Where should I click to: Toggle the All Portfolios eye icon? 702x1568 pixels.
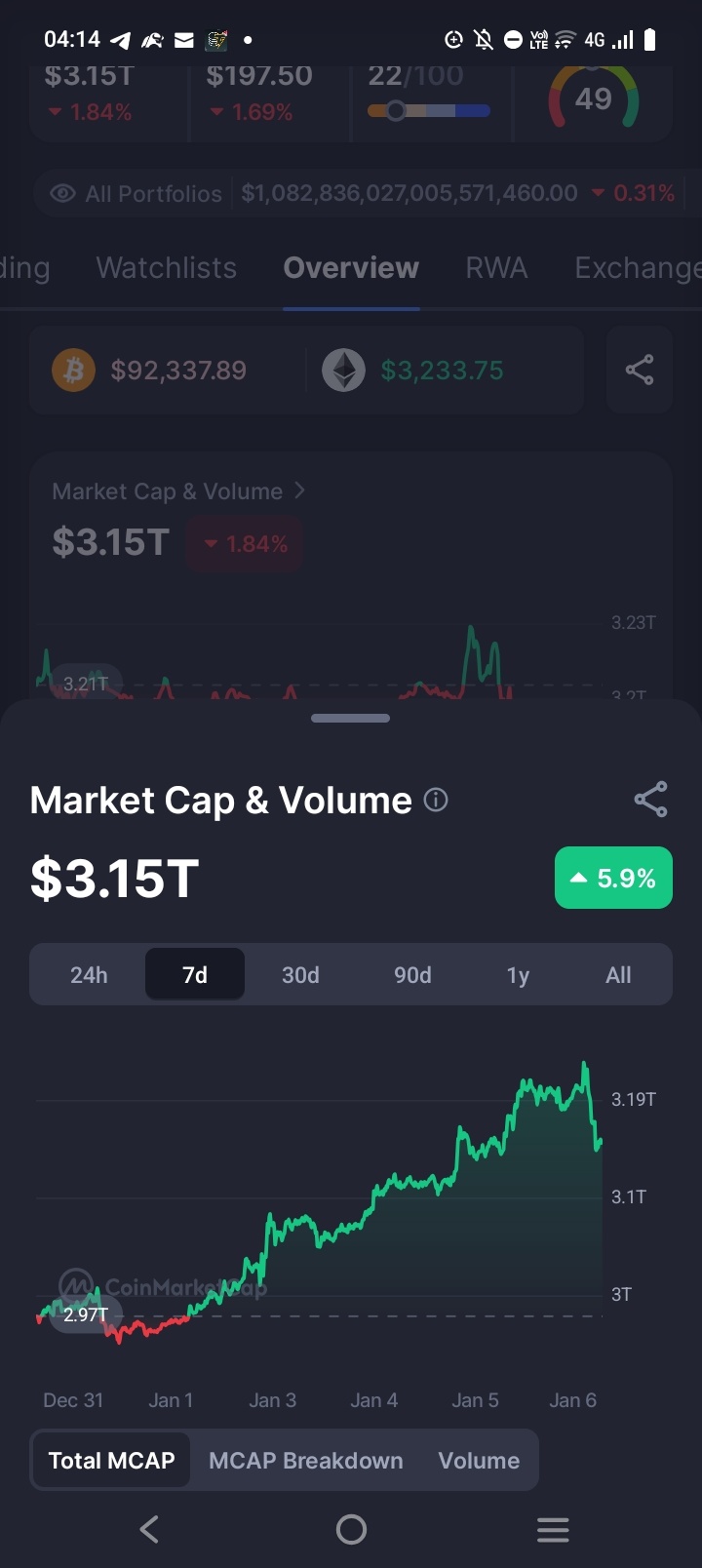click(62, 193)
